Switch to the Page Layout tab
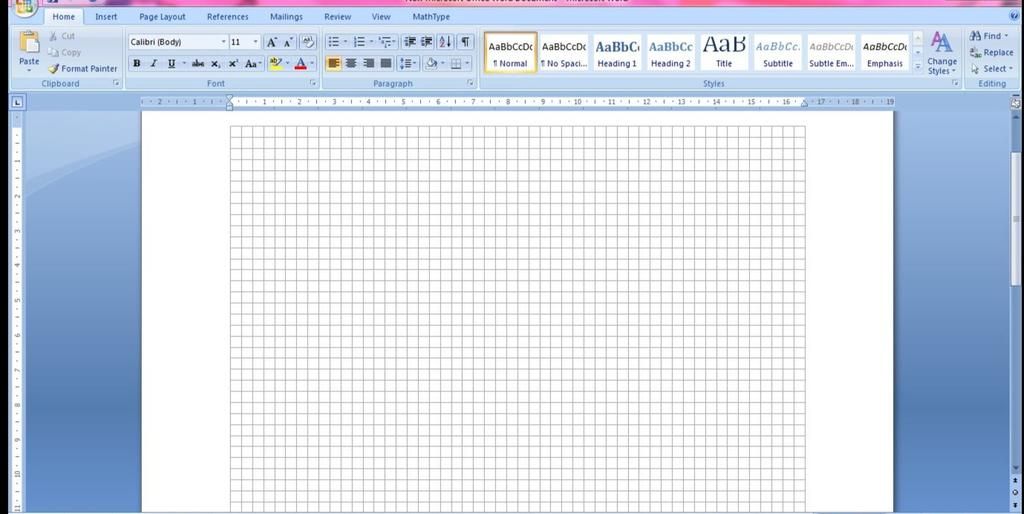Image resolution: width=1024 pixels, height=514 pixels. coord(162,17)
